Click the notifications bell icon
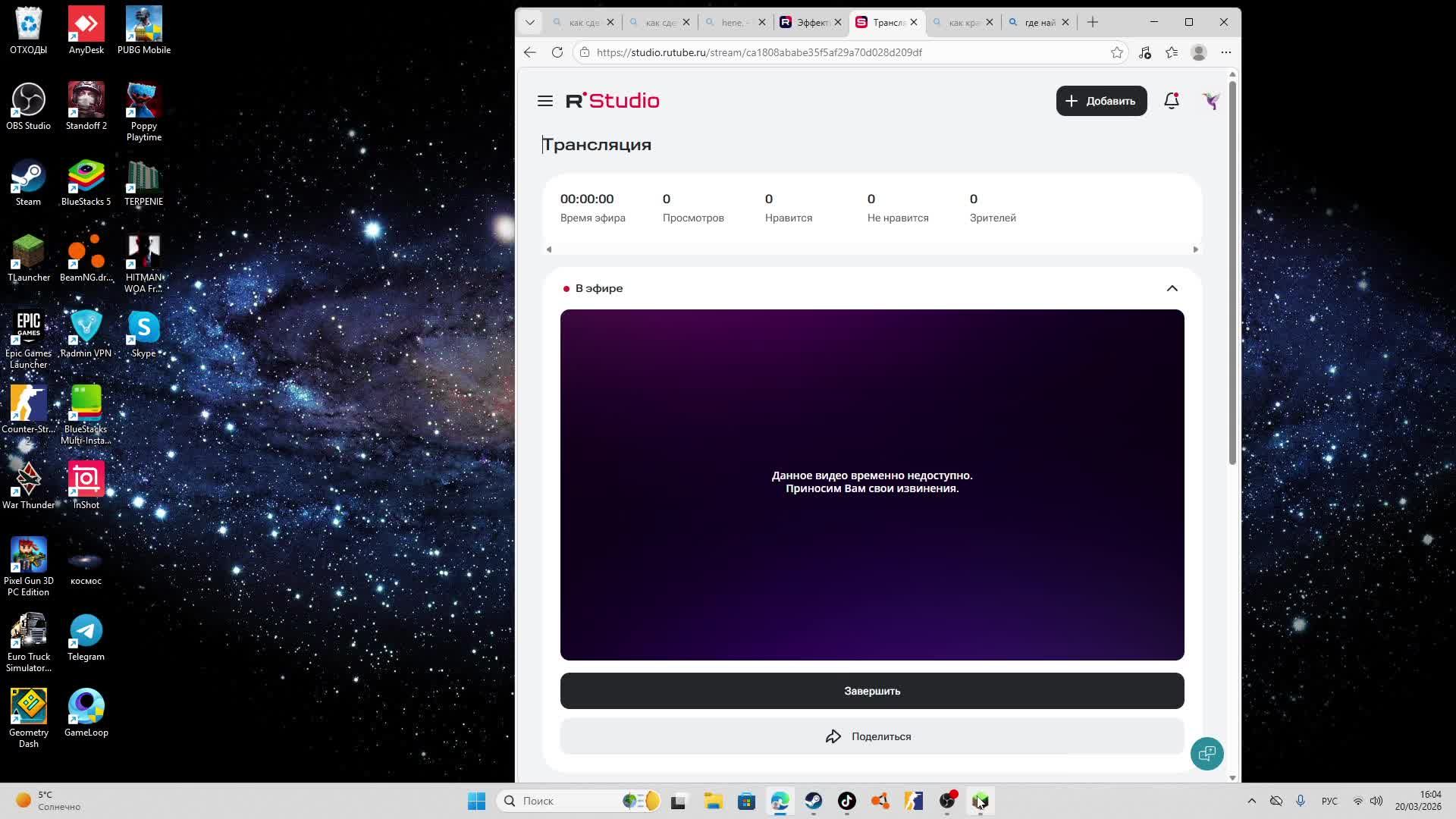The height and width of the screenshot is (819, 1456). click(1172, 101)
